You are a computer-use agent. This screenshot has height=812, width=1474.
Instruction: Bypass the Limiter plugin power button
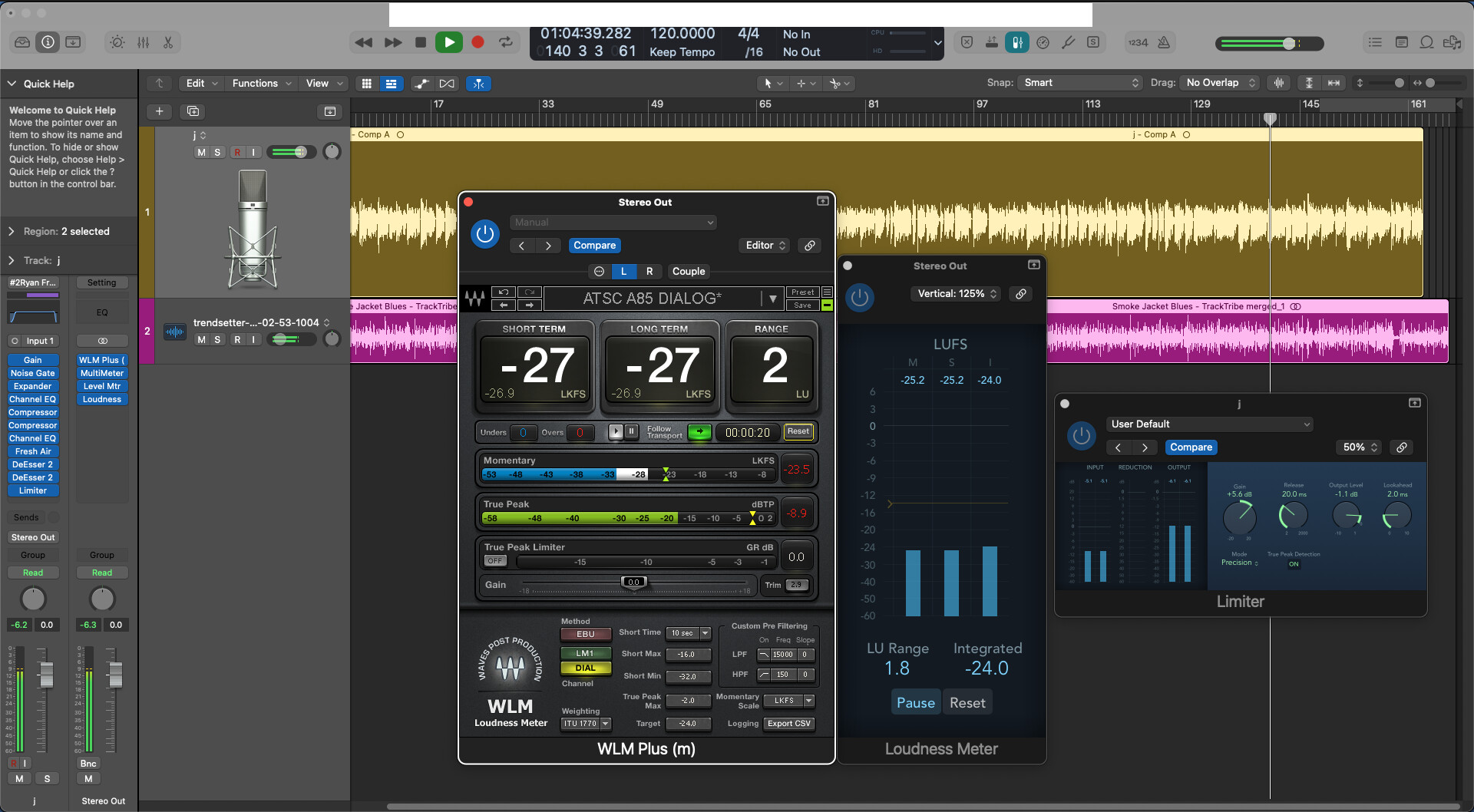click(1081, 436)
